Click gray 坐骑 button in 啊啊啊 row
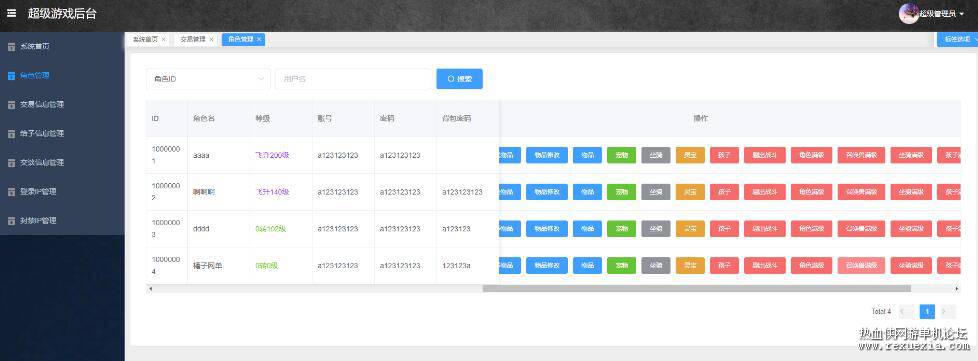 (x=656, y=192)
